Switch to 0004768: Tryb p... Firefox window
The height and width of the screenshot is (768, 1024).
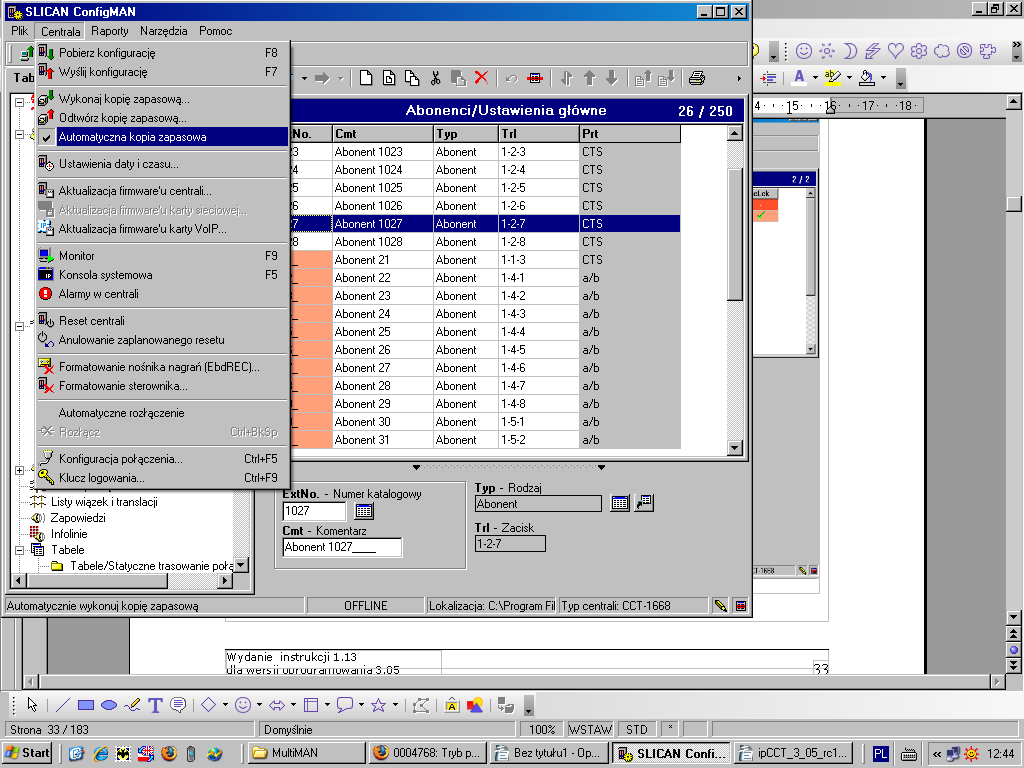click(x=428, y=753)
